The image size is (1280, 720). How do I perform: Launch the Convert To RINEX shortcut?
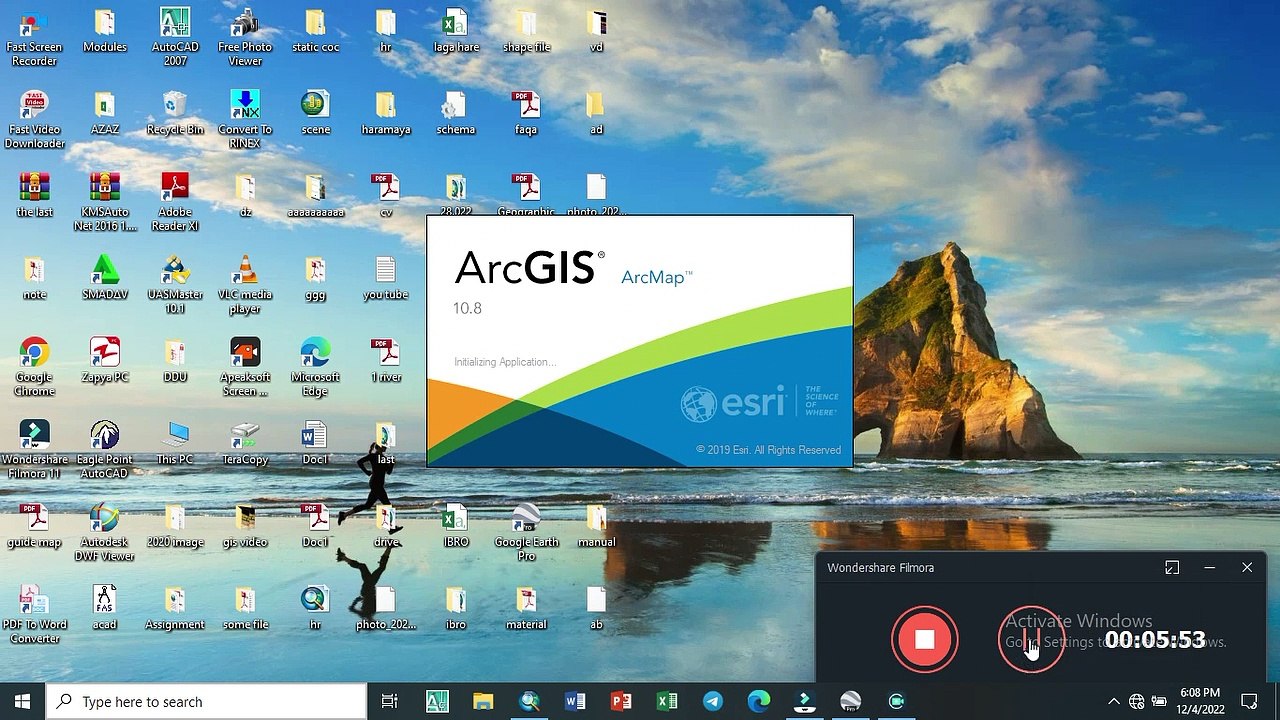[x=245, y=120]
